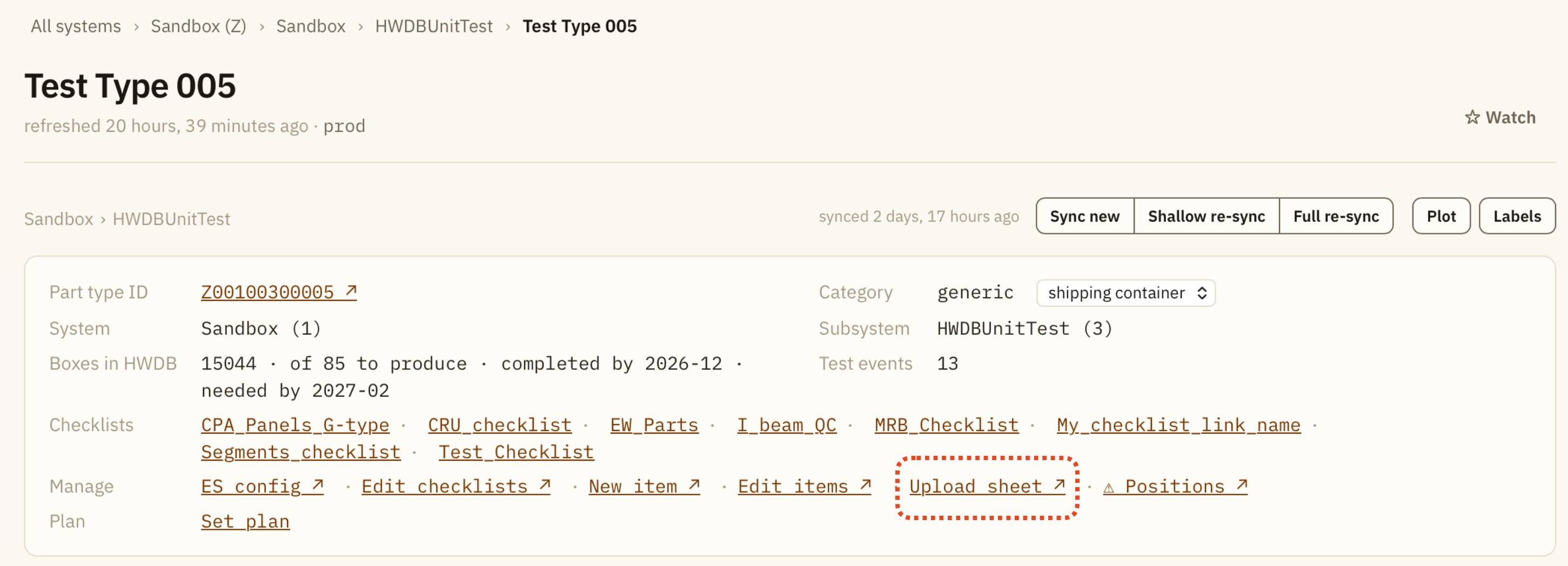
Task: Open the ES config link
Action: pyautogui.click(x=263, y=486)
